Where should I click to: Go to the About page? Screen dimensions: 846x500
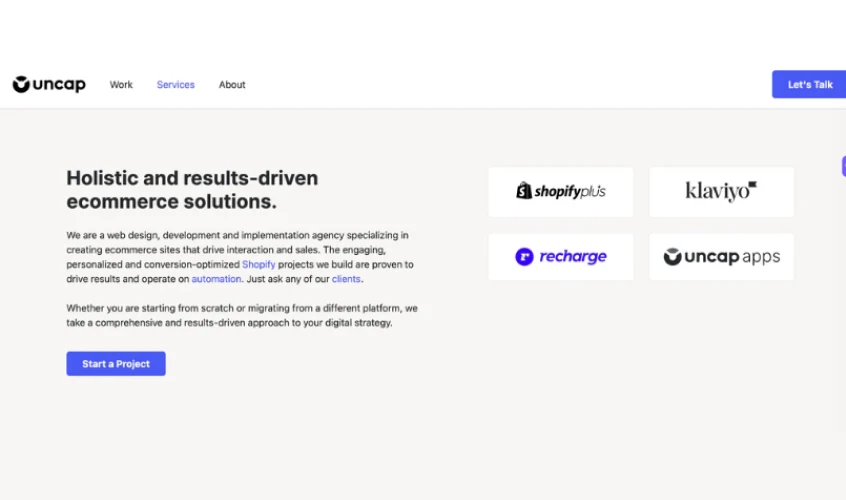(232, 85)
